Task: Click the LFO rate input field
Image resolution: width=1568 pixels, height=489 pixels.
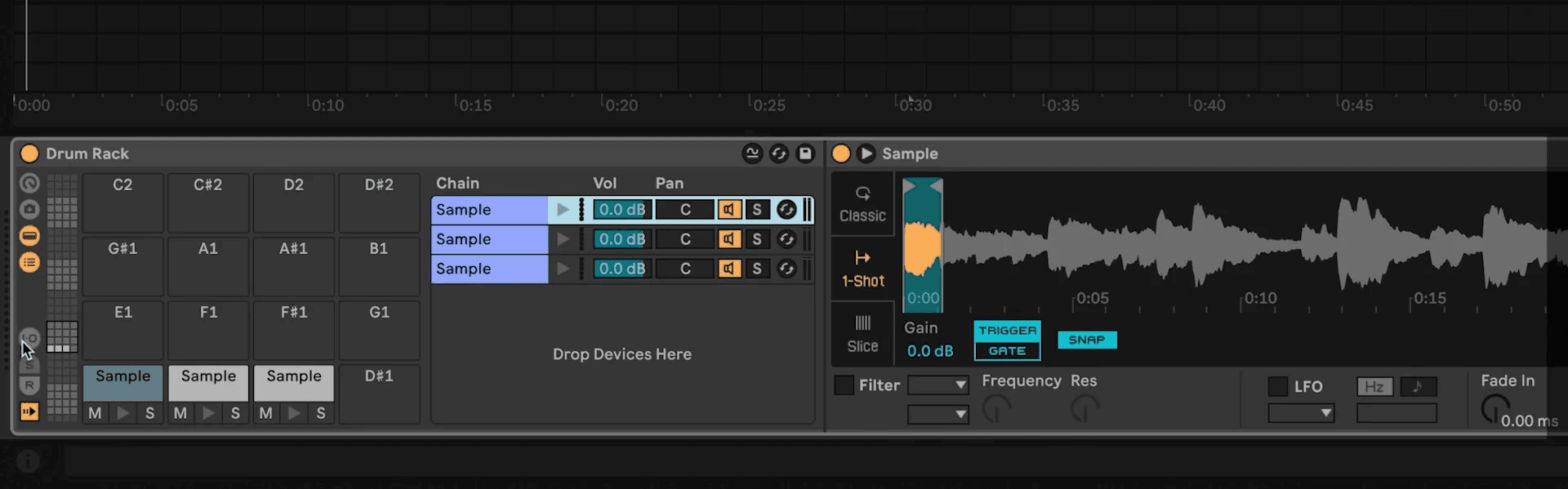Action: (1396, 413)
